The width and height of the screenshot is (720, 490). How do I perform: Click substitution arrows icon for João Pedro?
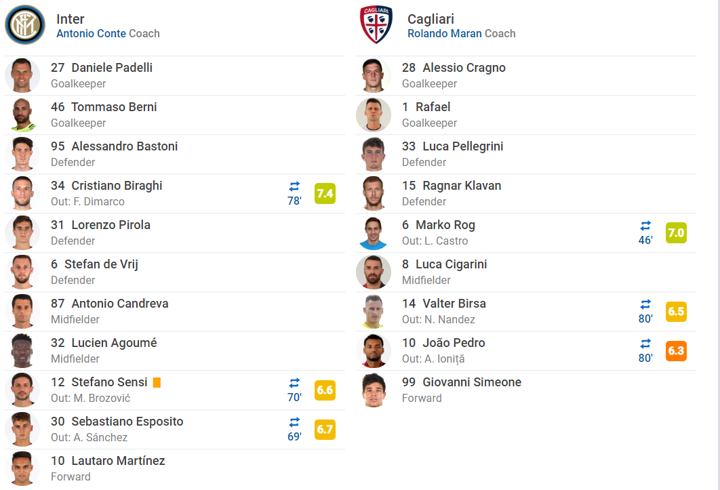coord(646,343)
